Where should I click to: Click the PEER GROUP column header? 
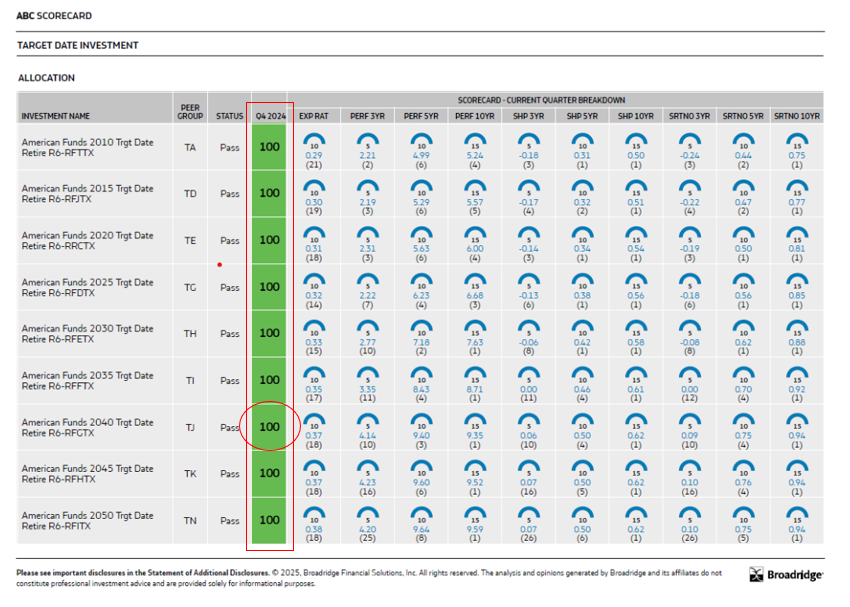pyautogui.click(x=190, y=112)
